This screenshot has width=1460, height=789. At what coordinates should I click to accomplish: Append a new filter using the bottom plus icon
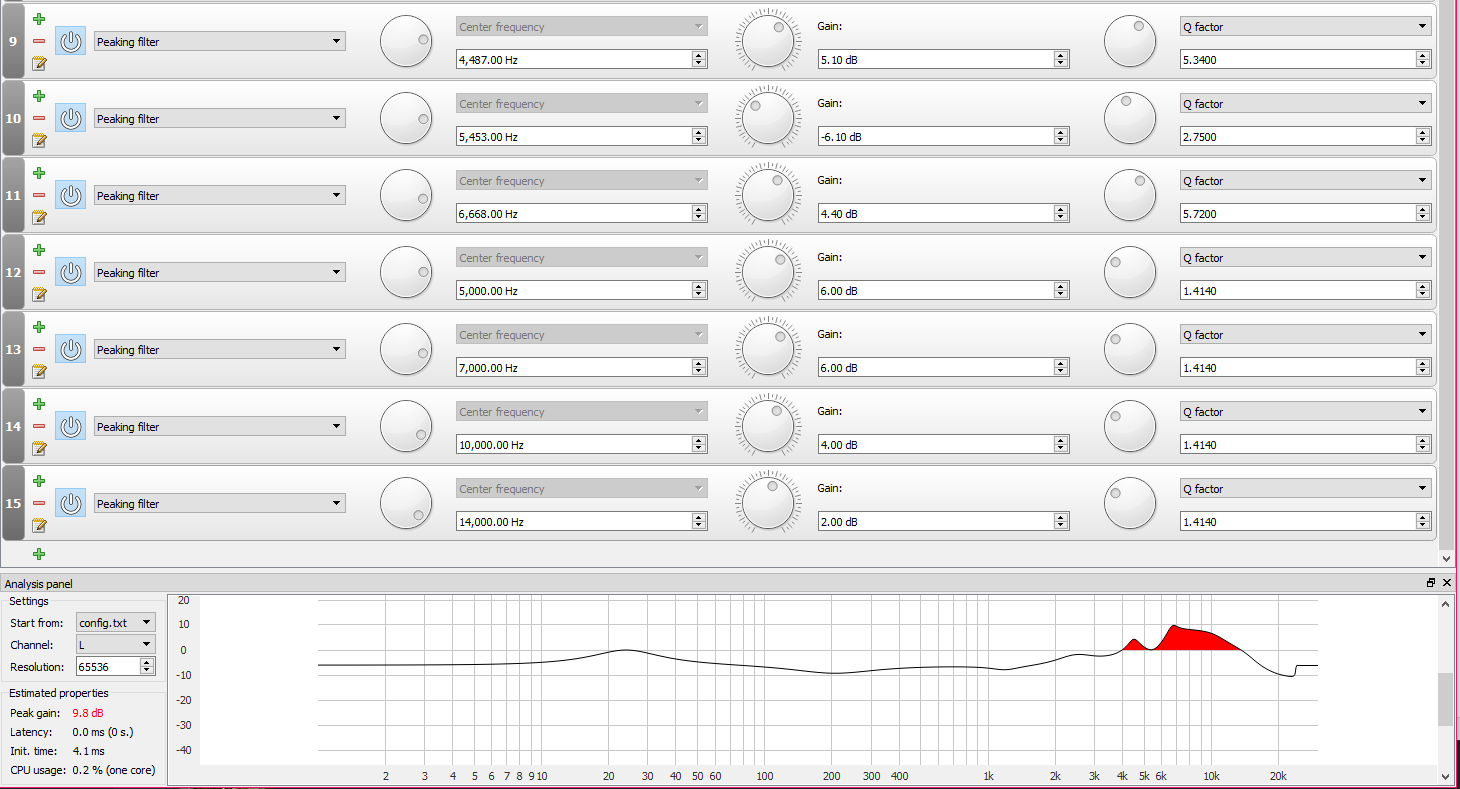[39, 553]
